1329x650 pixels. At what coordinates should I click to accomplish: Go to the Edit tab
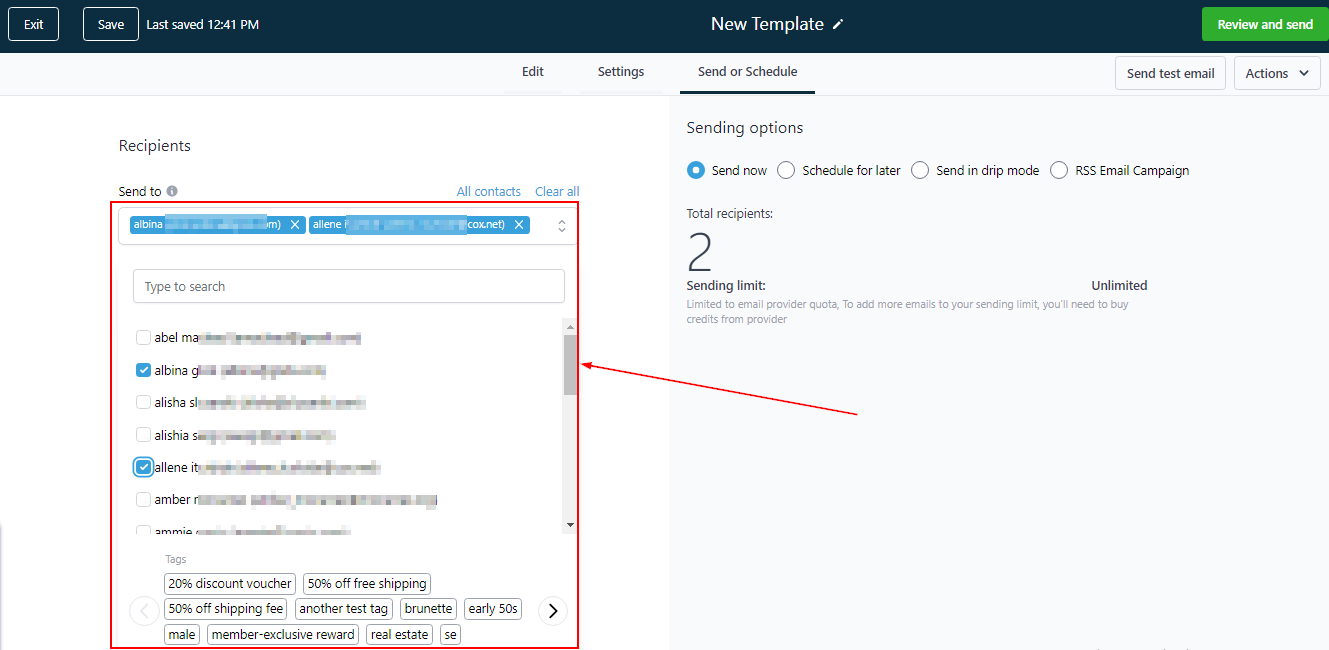click(533, 72)
